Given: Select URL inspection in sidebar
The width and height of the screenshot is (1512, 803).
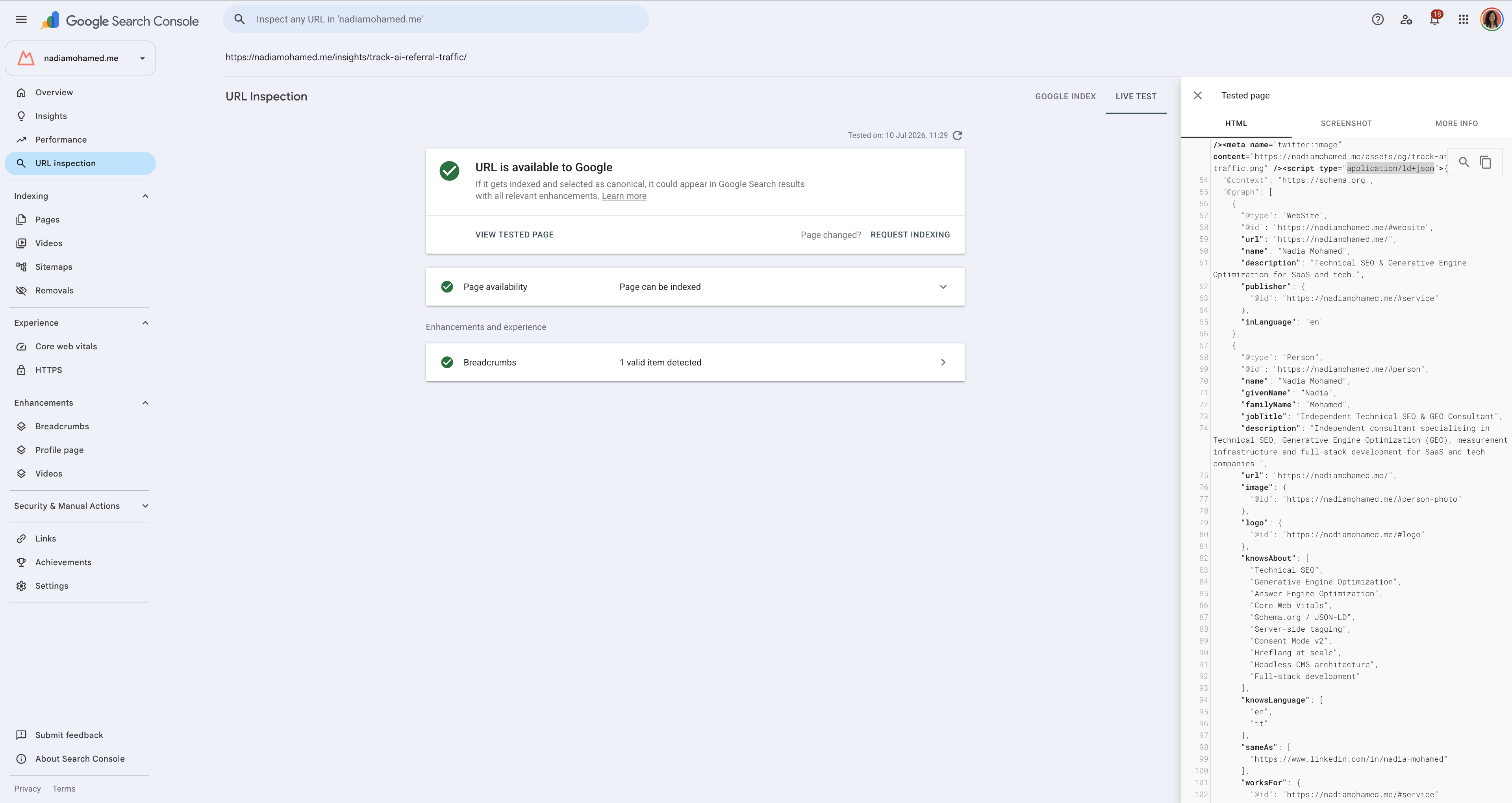Looking at the screenshot, I should coord(80,163).
